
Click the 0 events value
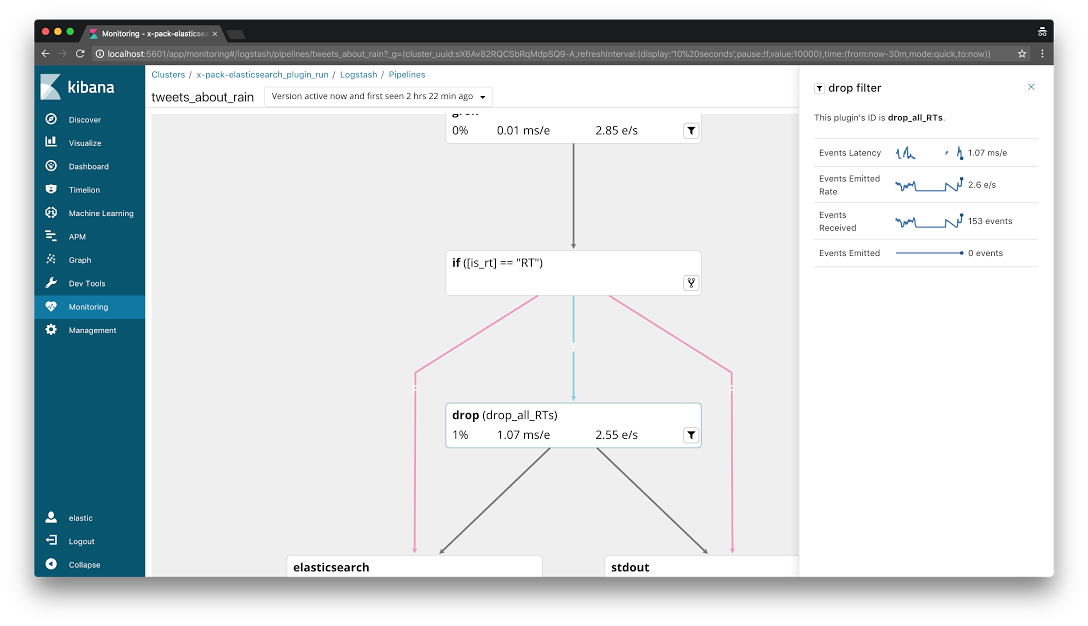click(x=985, y=253)
